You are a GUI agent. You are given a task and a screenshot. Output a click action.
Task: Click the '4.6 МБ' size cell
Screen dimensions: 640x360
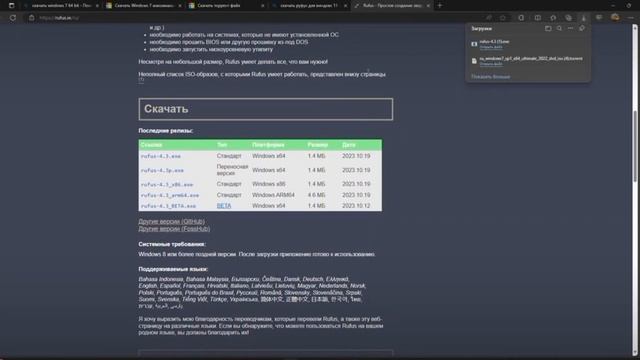[316, 195]
